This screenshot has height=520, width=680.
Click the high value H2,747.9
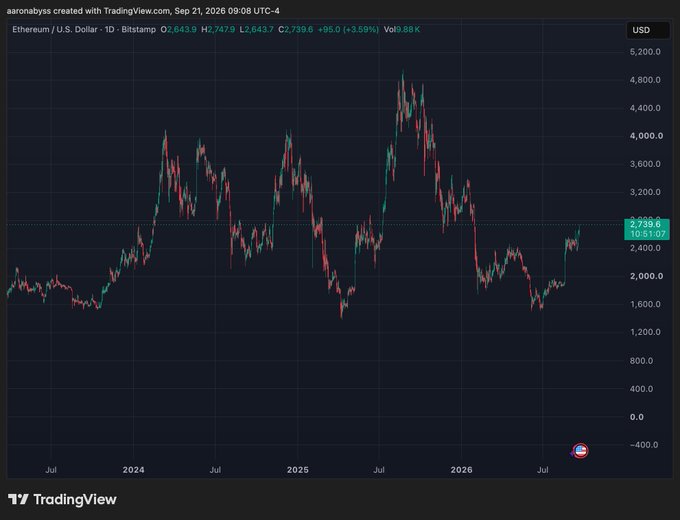click(x=218, y=29)
